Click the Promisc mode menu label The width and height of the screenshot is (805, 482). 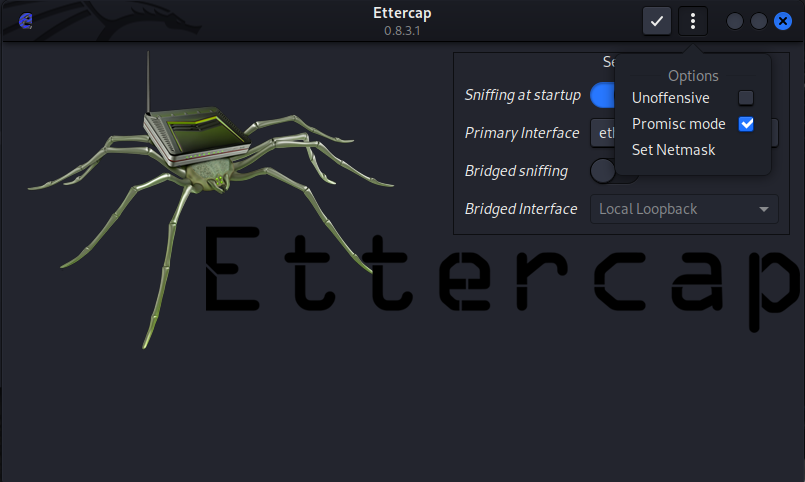pyautogui.click(x=678, y=124)
